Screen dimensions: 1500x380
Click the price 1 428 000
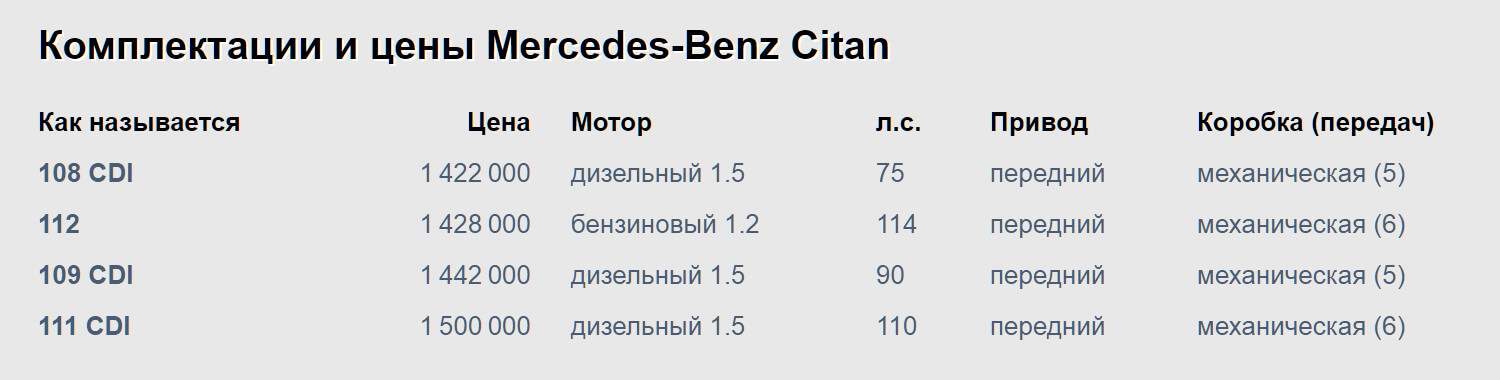[475, 225]
